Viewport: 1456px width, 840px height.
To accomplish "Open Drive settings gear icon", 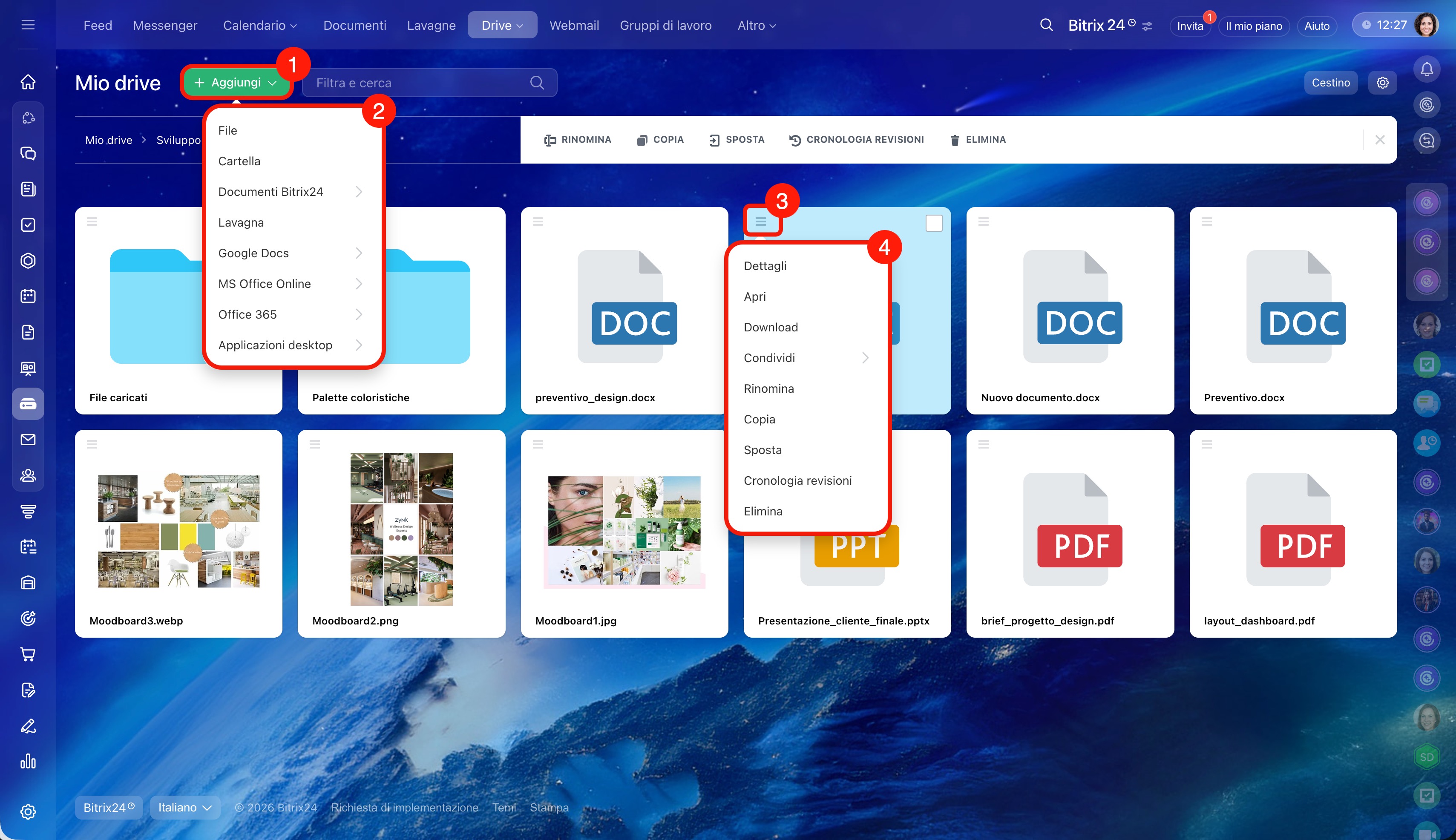I will pos(1382,83).
